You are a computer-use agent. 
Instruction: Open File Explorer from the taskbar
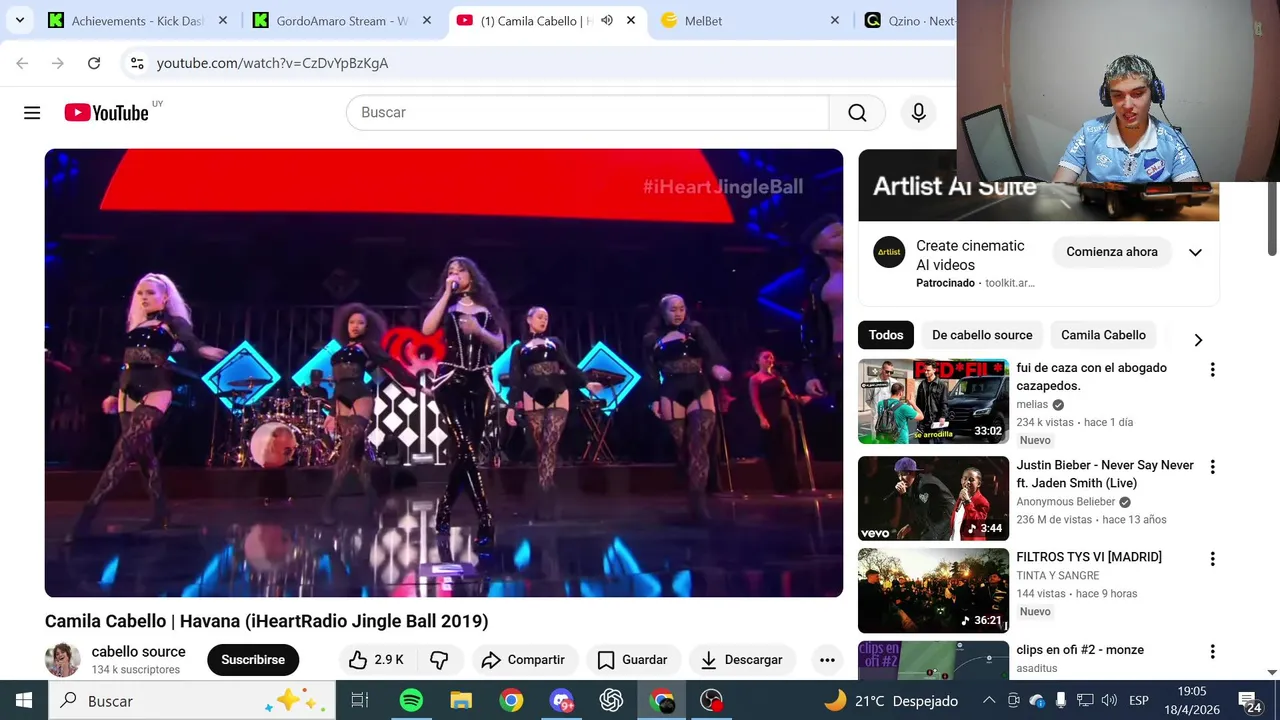point(461,700)
